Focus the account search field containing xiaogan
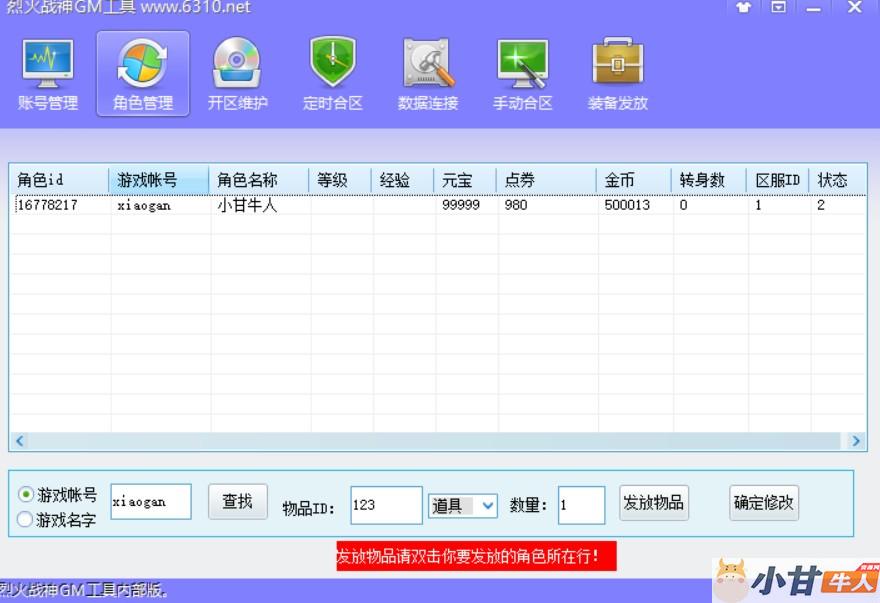 (x=151, y=501)
